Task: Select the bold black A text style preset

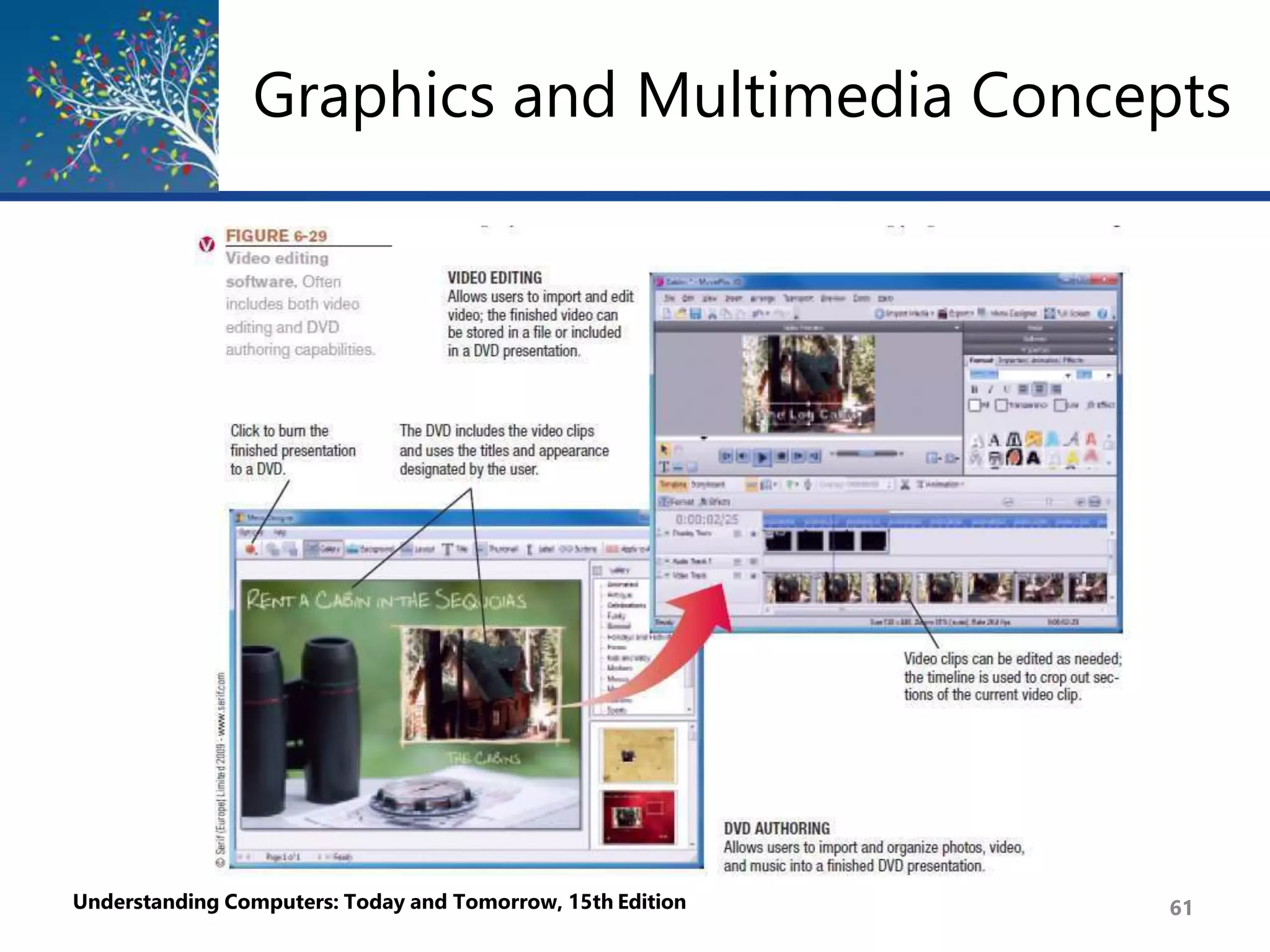Action: coord(1032,458)
